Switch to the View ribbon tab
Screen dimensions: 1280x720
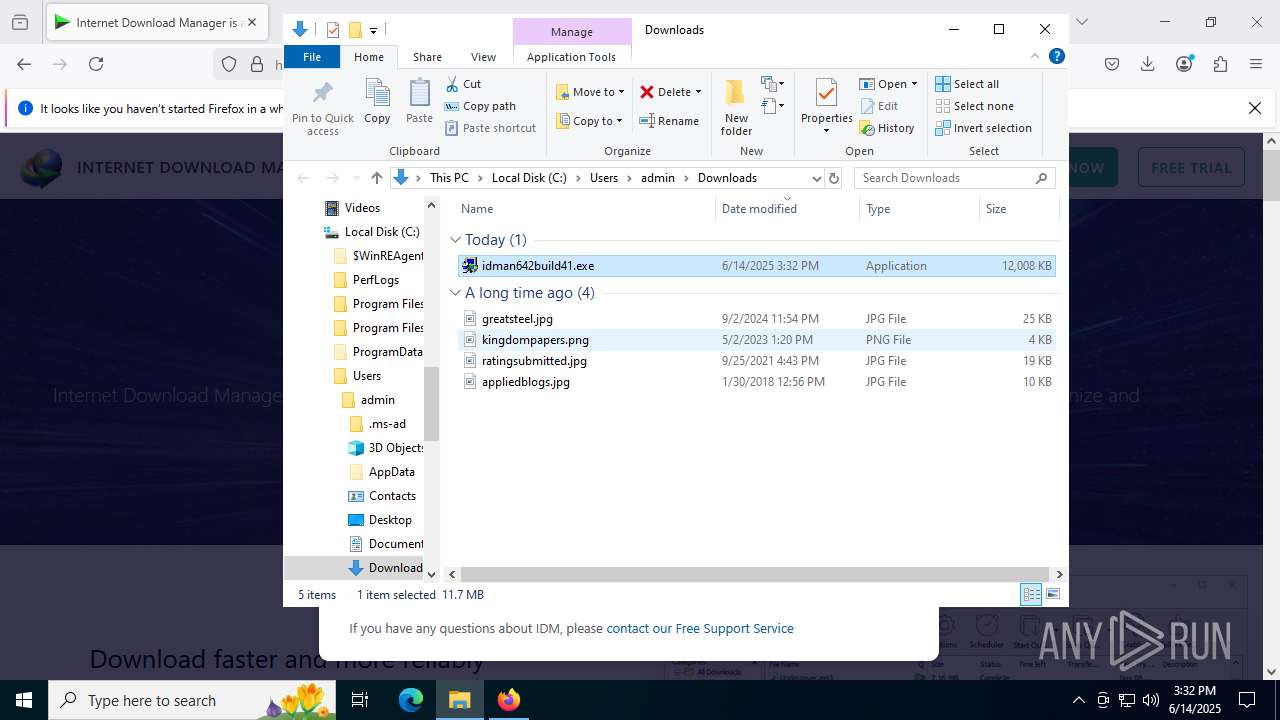click(x=483, y=57)
